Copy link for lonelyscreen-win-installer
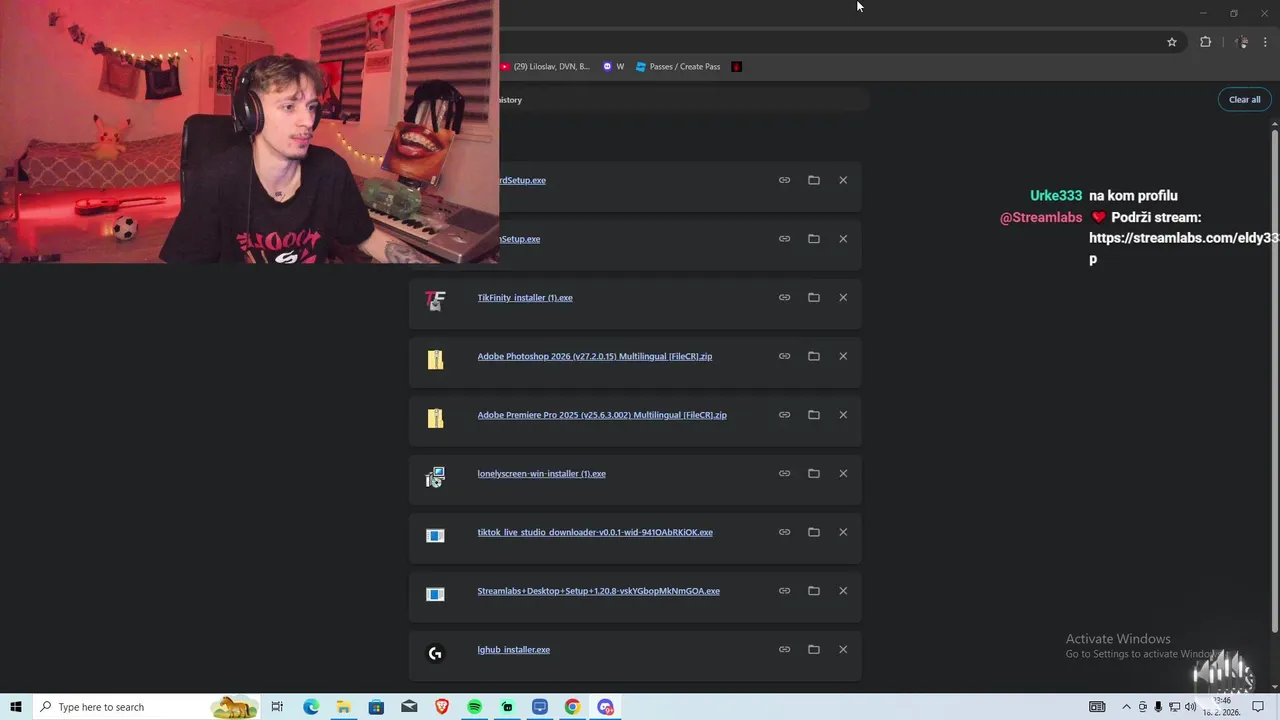The width and height of the screenshot is (1280, 720). (x=784, y=473)
